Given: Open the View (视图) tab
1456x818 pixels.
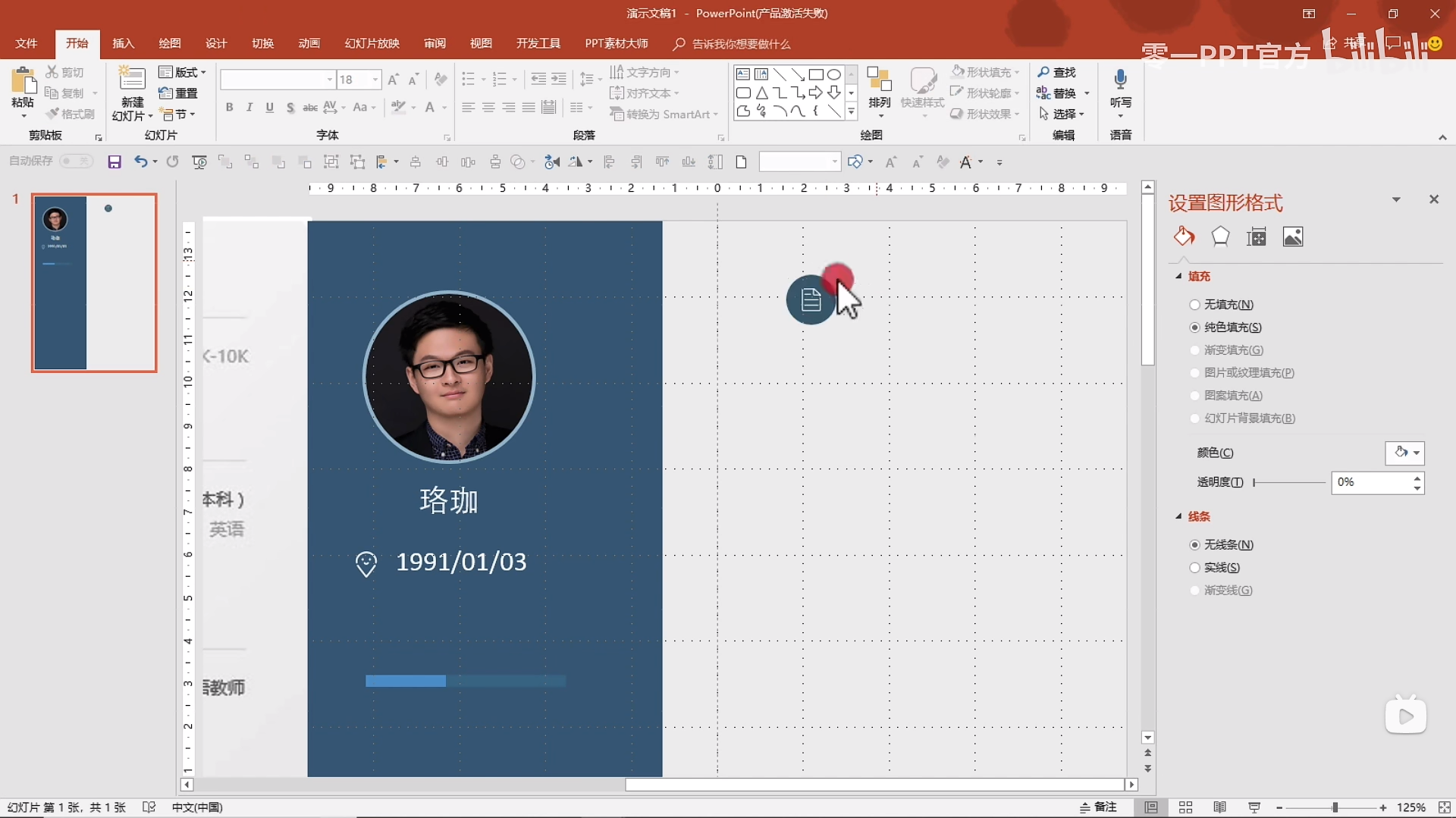Looking at the screenshot, I should tap(481, 43).
